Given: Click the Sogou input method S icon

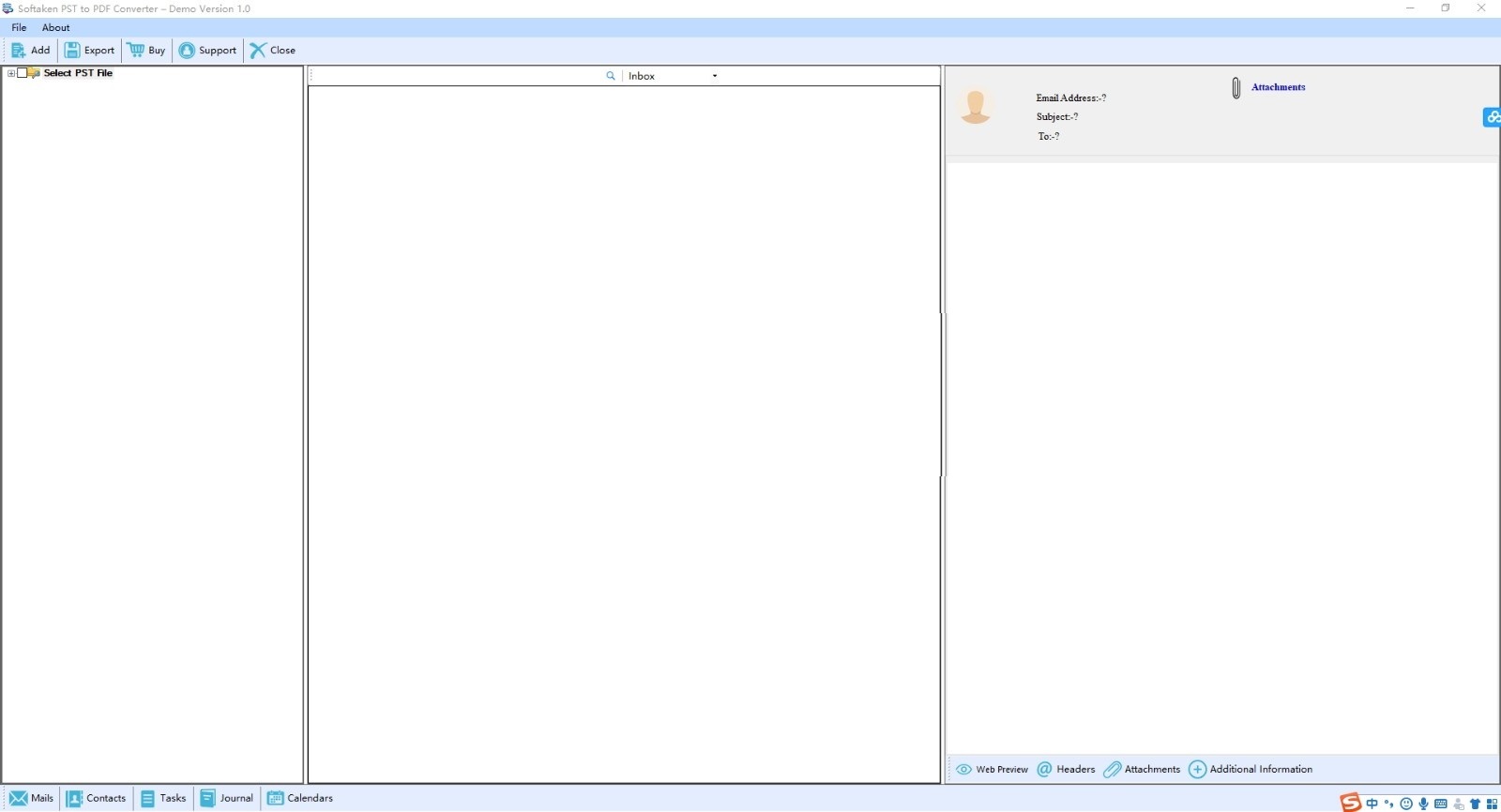Looking at the screenshot, I should tap(1350, 803).
